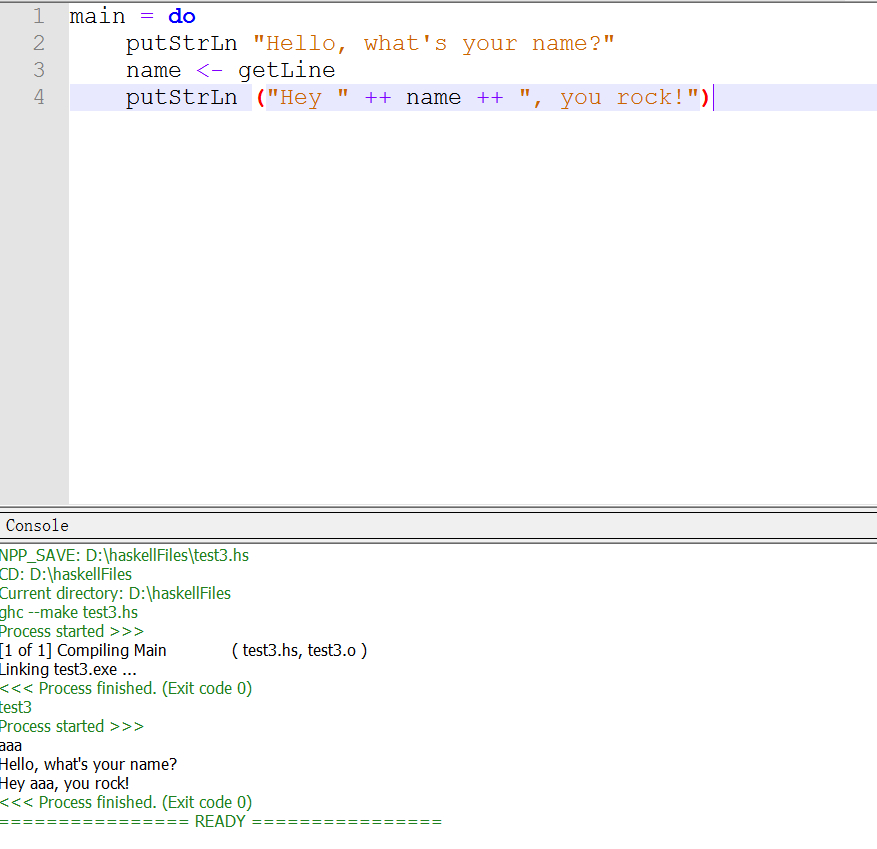Click '( test3.hs, test3.o )' console text
Viewport: 877px width, 849px height.
coord(299,650)
